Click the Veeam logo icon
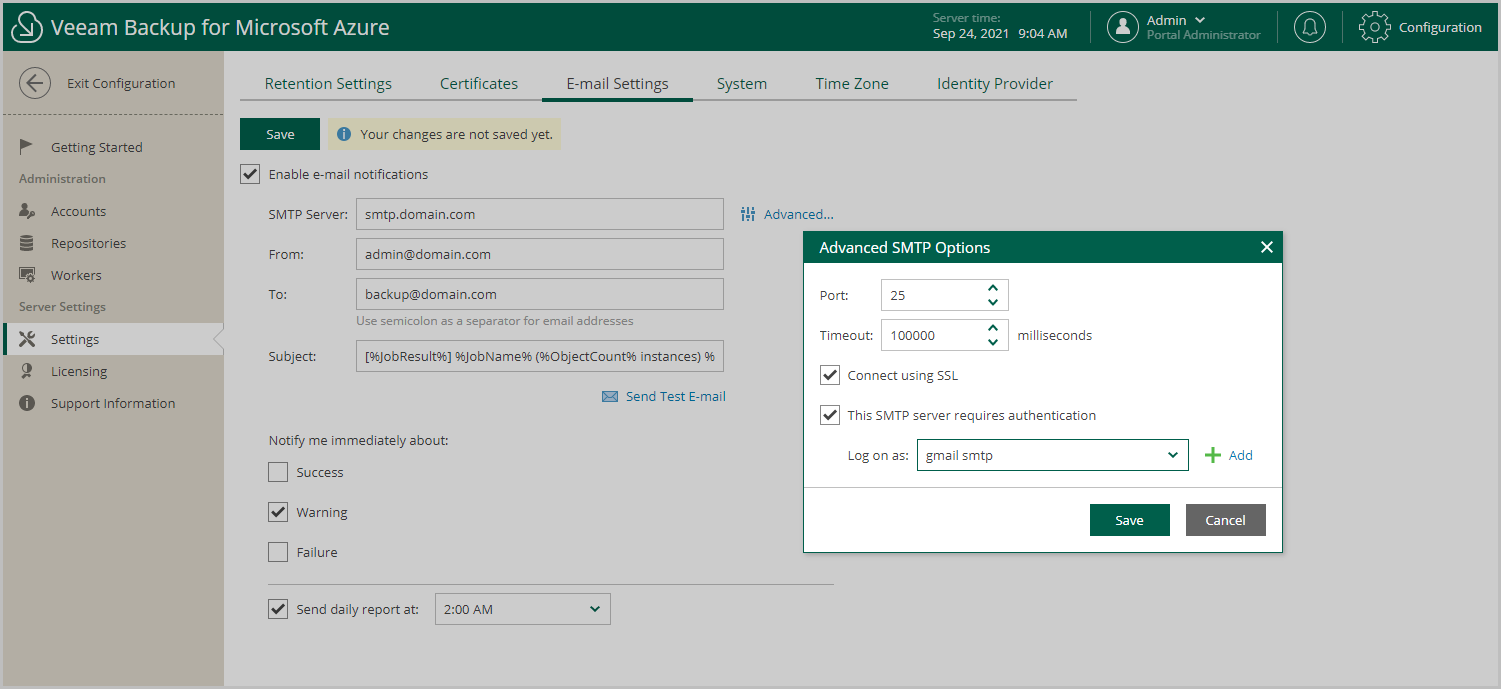 point(26,27)
